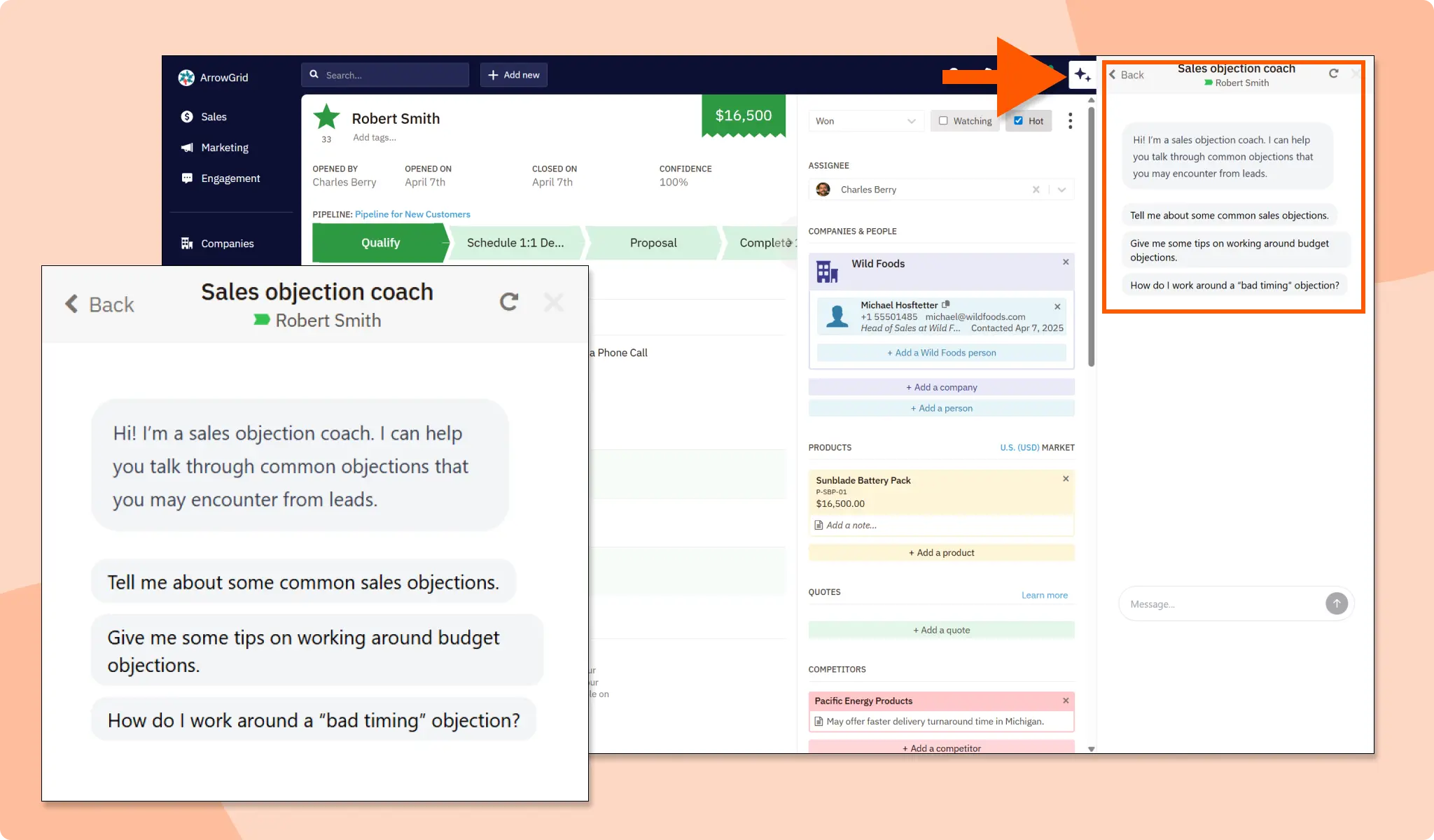The image size is (1434, 840).
Task: Click the AI sparkle assistant icon
Action: pos(1082,75)
